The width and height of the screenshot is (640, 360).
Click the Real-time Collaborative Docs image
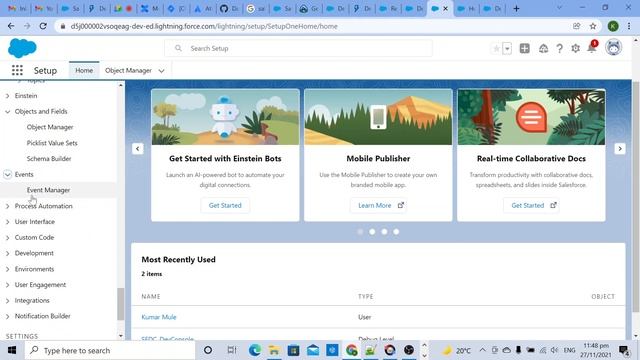pyautogui.click(x=531, y=117)
